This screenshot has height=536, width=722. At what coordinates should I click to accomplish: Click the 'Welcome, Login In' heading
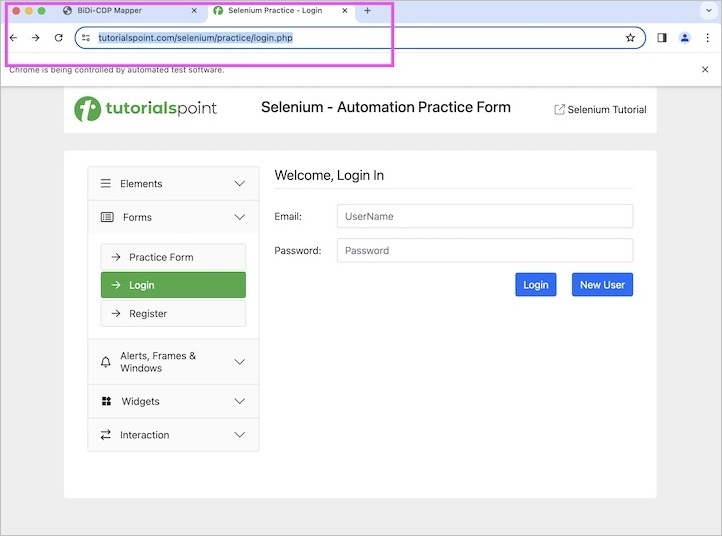pos(329,175)
